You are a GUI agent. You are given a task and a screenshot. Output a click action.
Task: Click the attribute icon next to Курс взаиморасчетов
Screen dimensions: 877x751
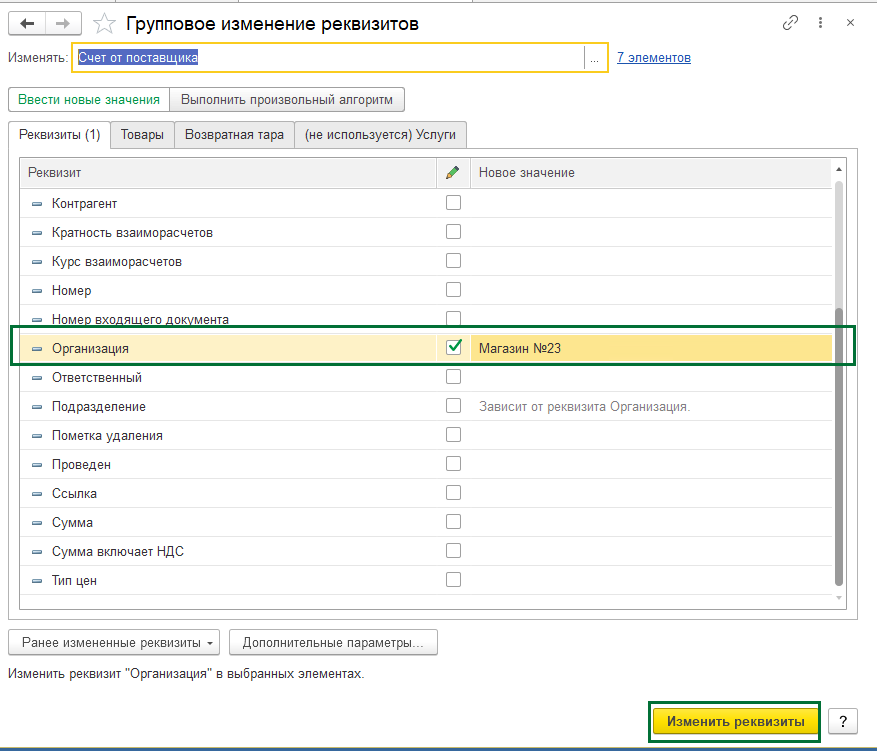tap(37, 262)
